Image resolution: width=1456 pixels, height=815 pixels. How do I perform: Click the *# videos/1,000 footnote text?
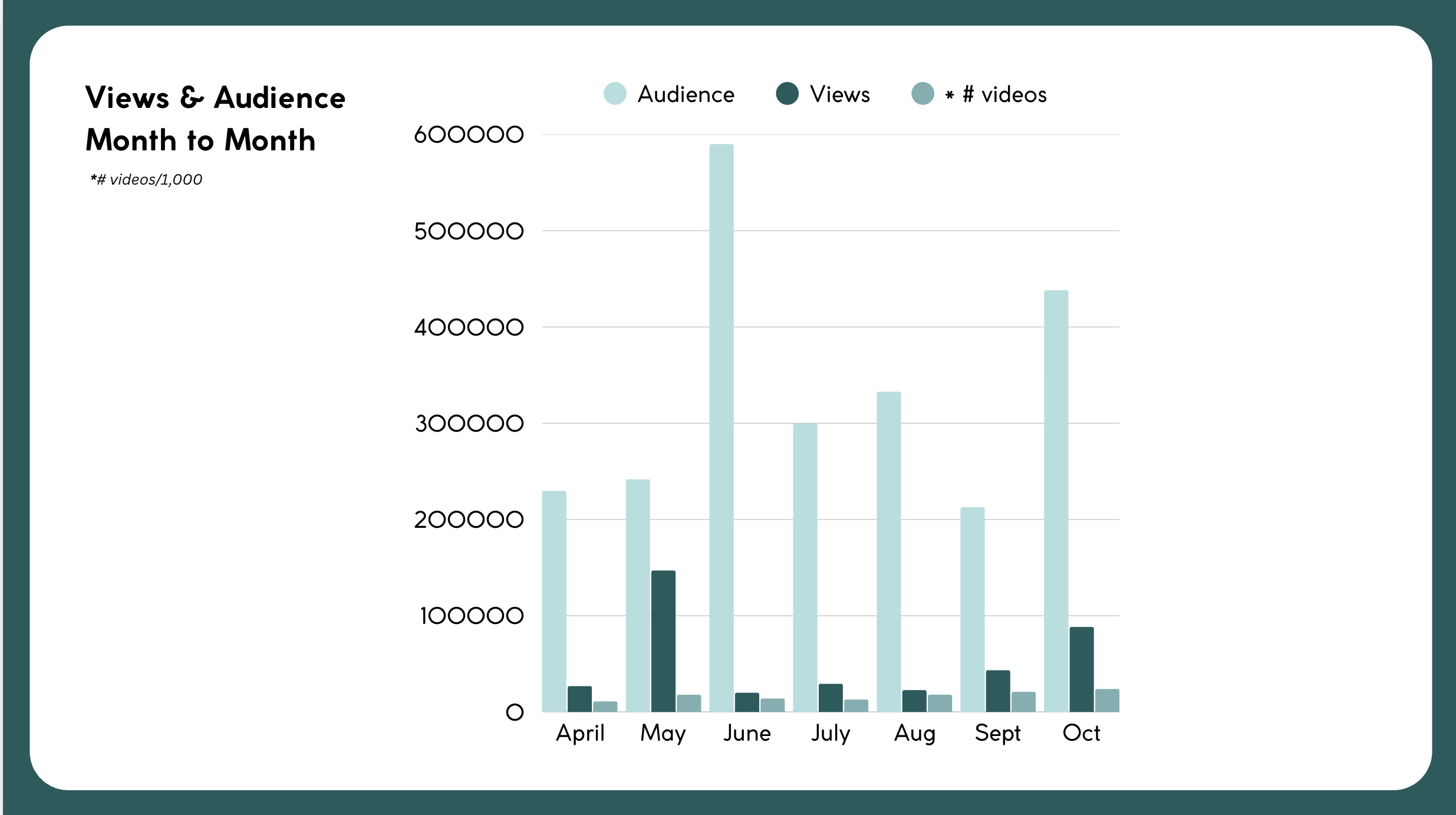(x=146, y=179)
